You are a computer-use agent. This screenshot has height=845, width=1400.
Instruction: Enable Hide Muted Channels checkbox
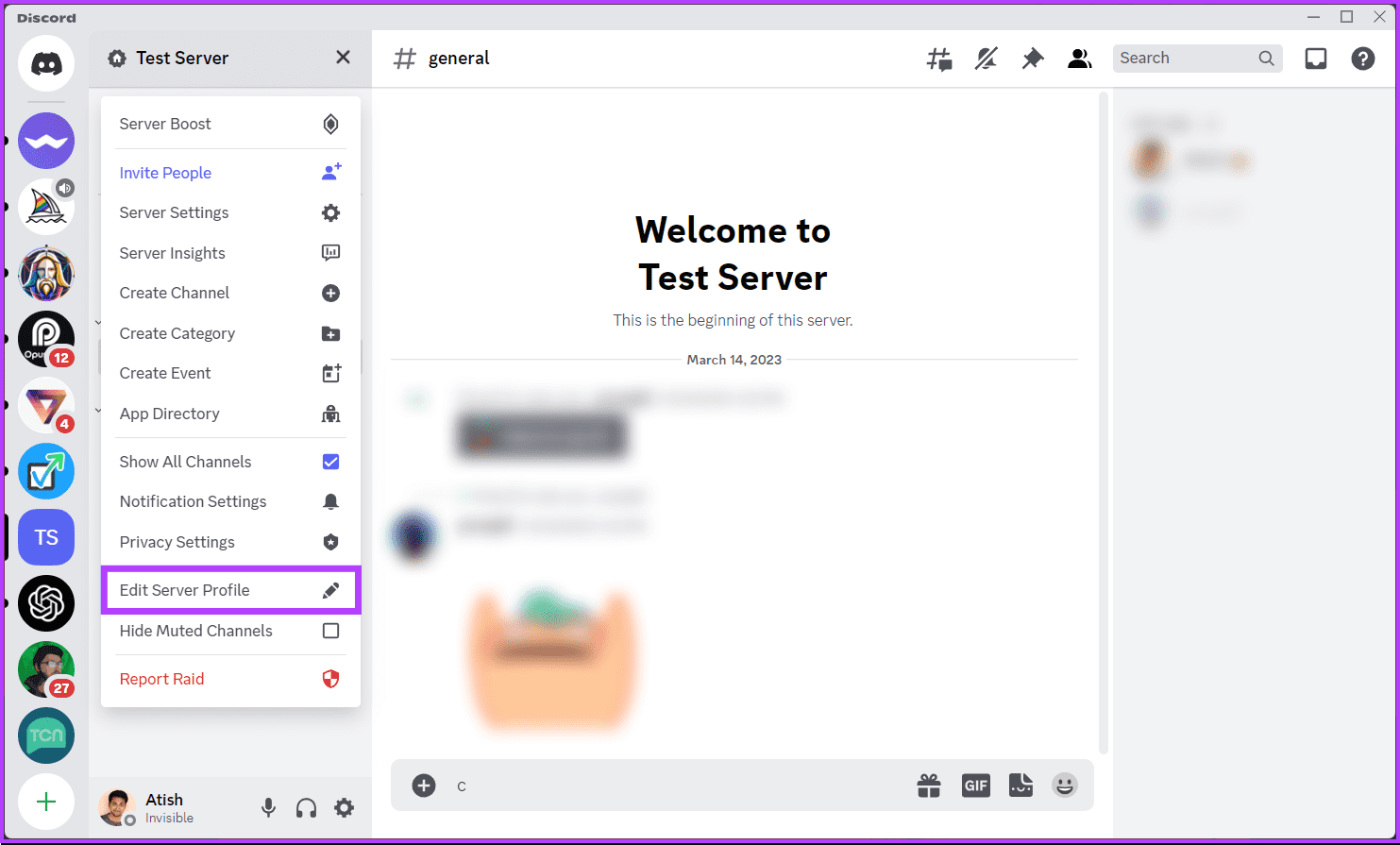pyautogui.click(x=330, y=631)
